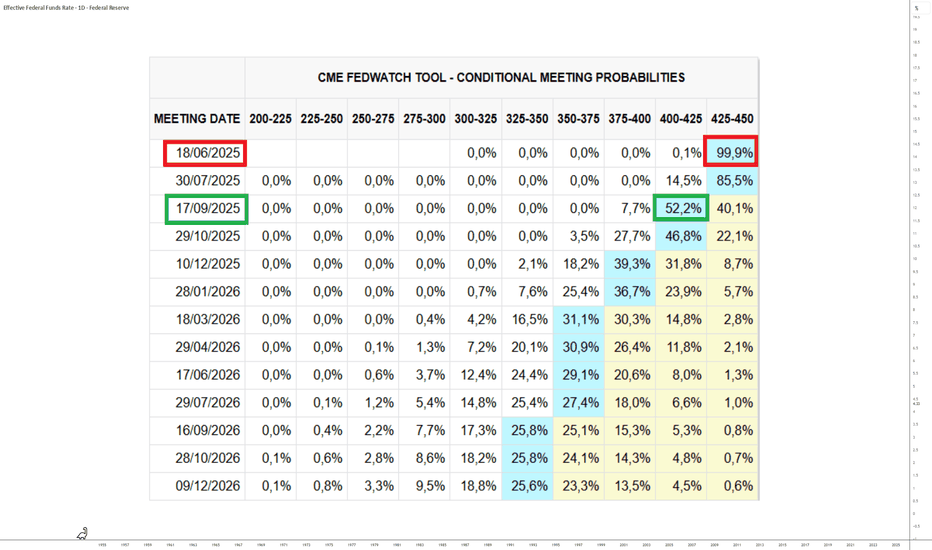The width and height of the screenshot is (932, 550).
Task: Click the CME FedWatch Tool table title
Action: click(501, 78)
